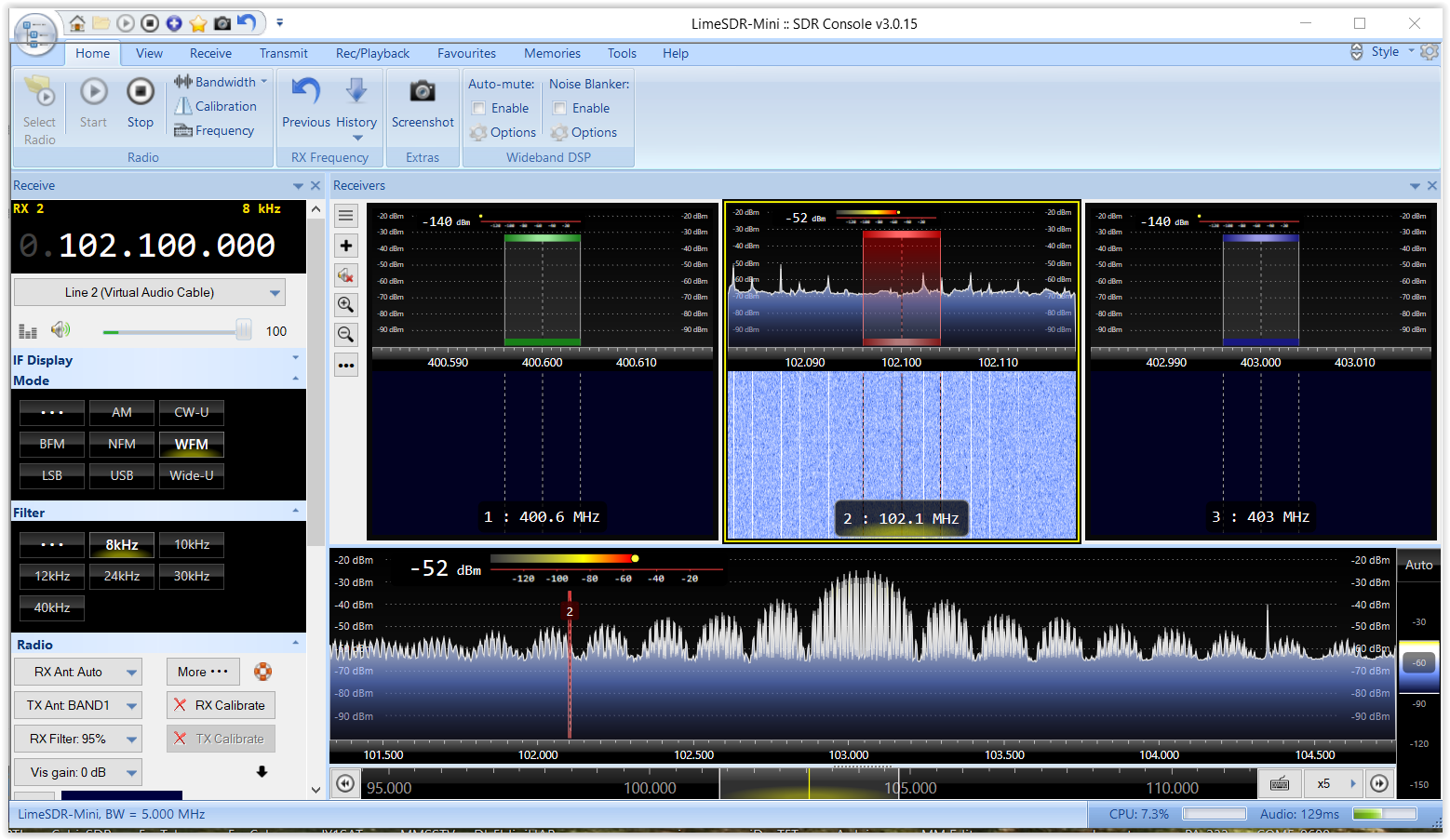Click the volume slider handle
The image size is (1450, 840).
click(244, 330)
